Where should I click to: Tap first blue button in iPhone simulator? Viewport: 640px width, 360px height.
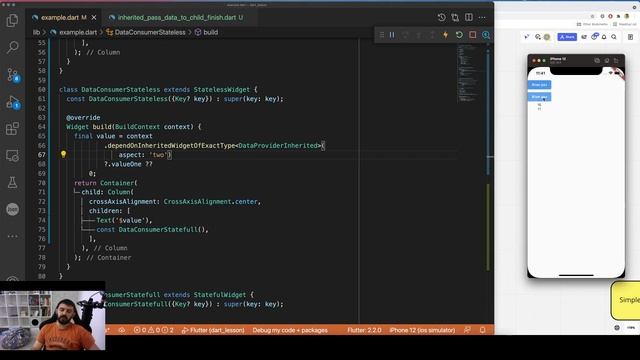(539, 84)
